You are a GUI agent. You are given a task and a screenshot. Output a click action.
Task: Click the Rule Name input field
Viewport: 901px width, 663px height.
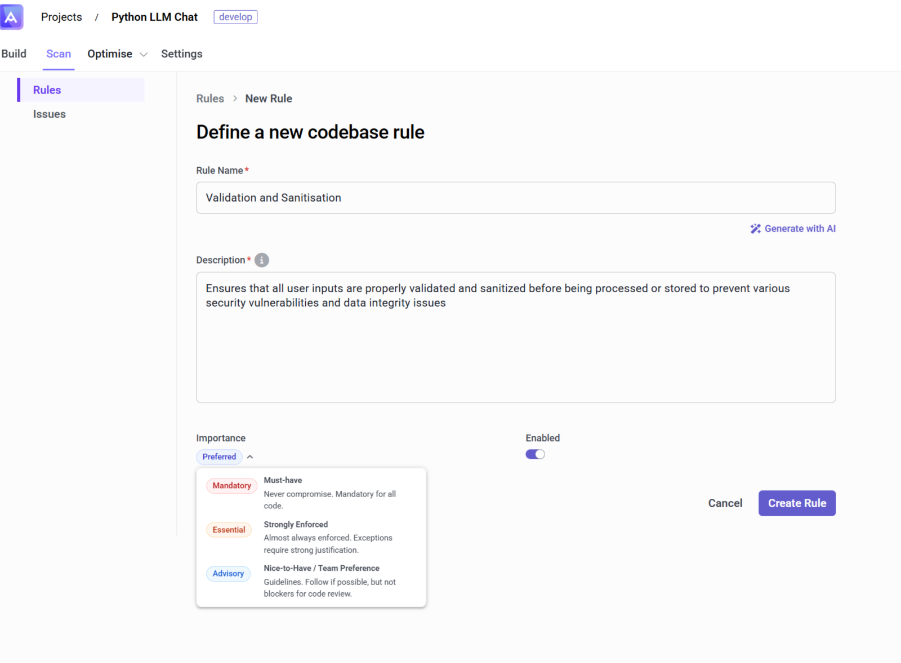coord(515,197)
